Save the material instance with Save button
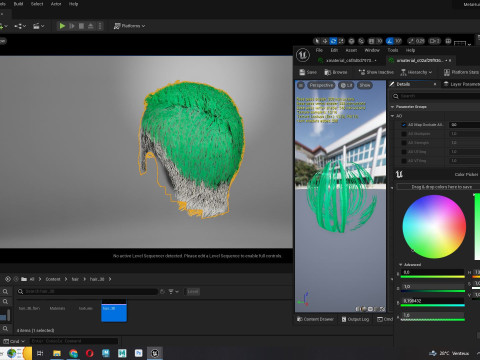Screen dimensions: 480x360 [x=308, y=72]
